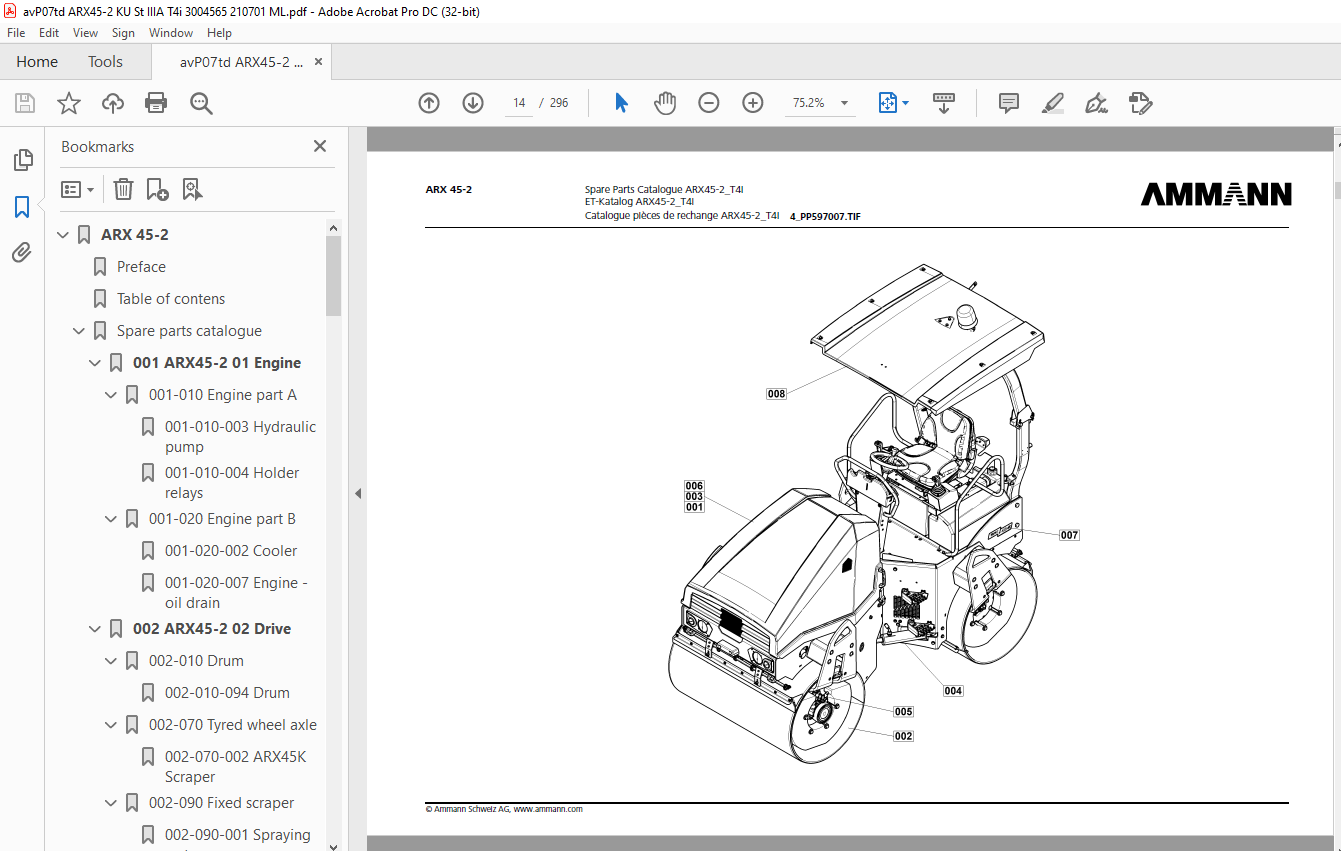This screenshot has height=851, width=1341.
Task: Open the Edit menu
Action: (49, 33)
